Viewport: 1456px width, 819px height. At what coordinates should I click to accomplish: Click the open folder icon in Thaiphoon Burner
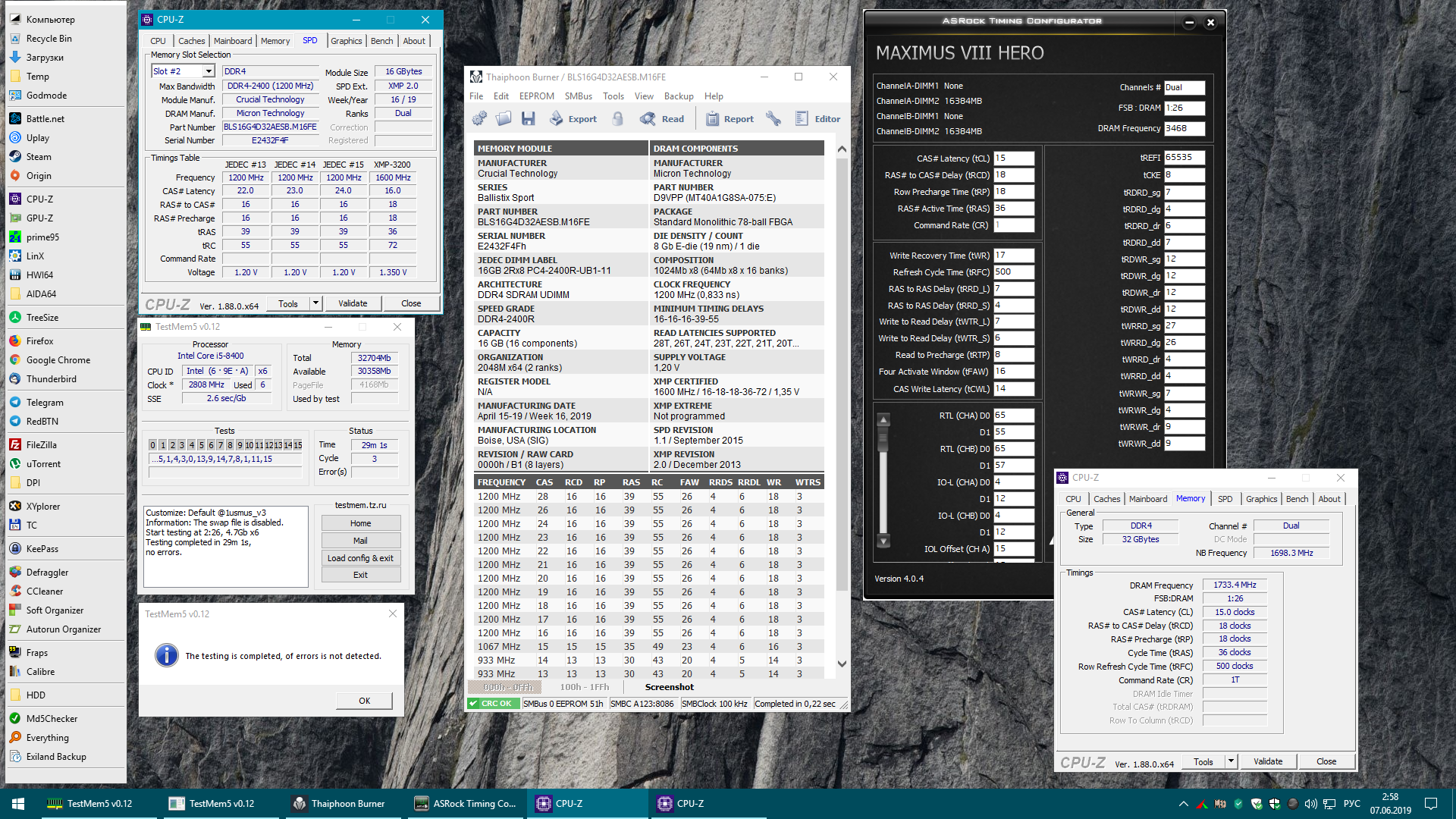pyautogui.click(x=504, y=118)
